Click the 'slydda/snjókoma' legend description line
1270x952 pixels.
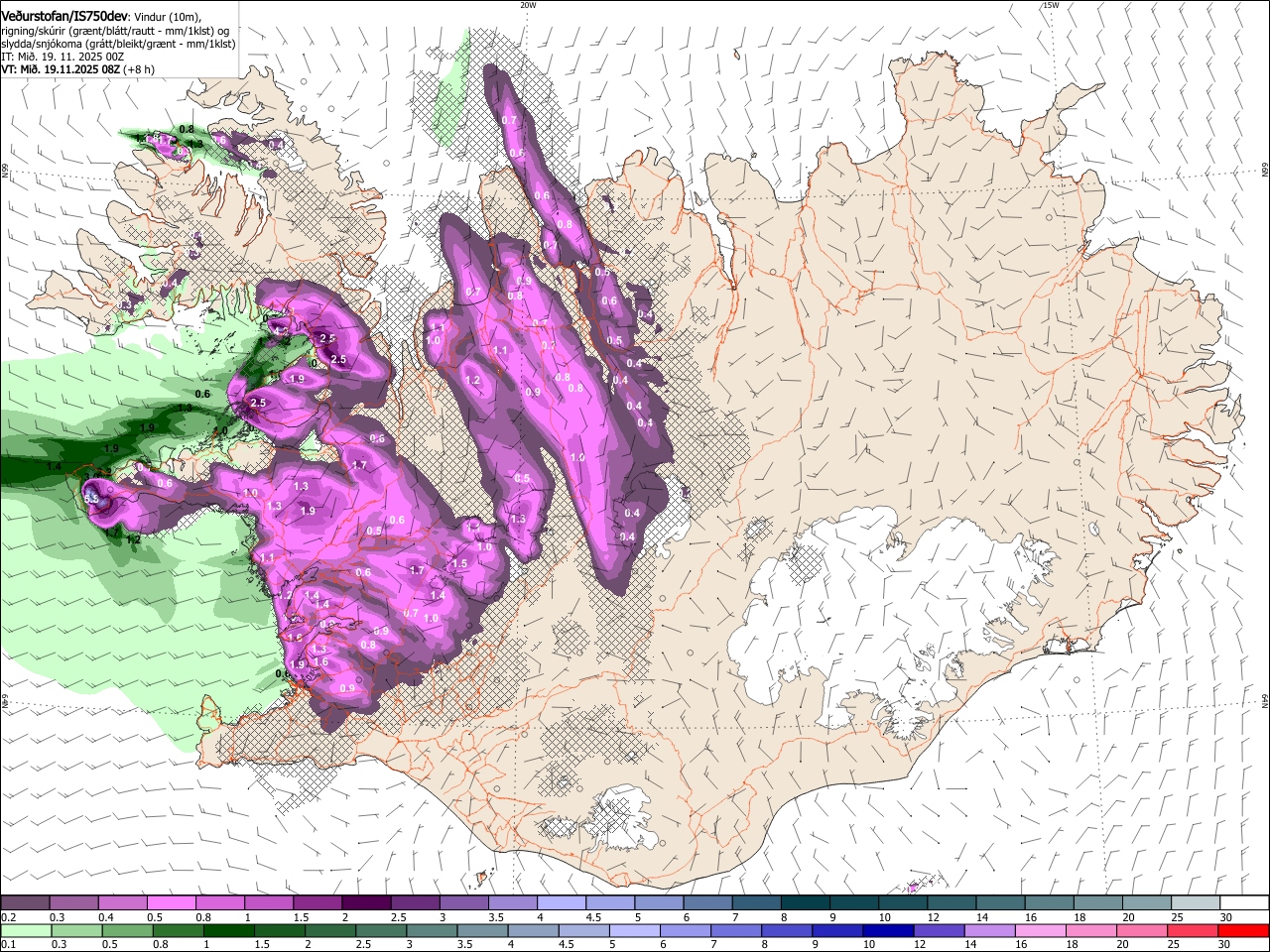tap(118, 44)
